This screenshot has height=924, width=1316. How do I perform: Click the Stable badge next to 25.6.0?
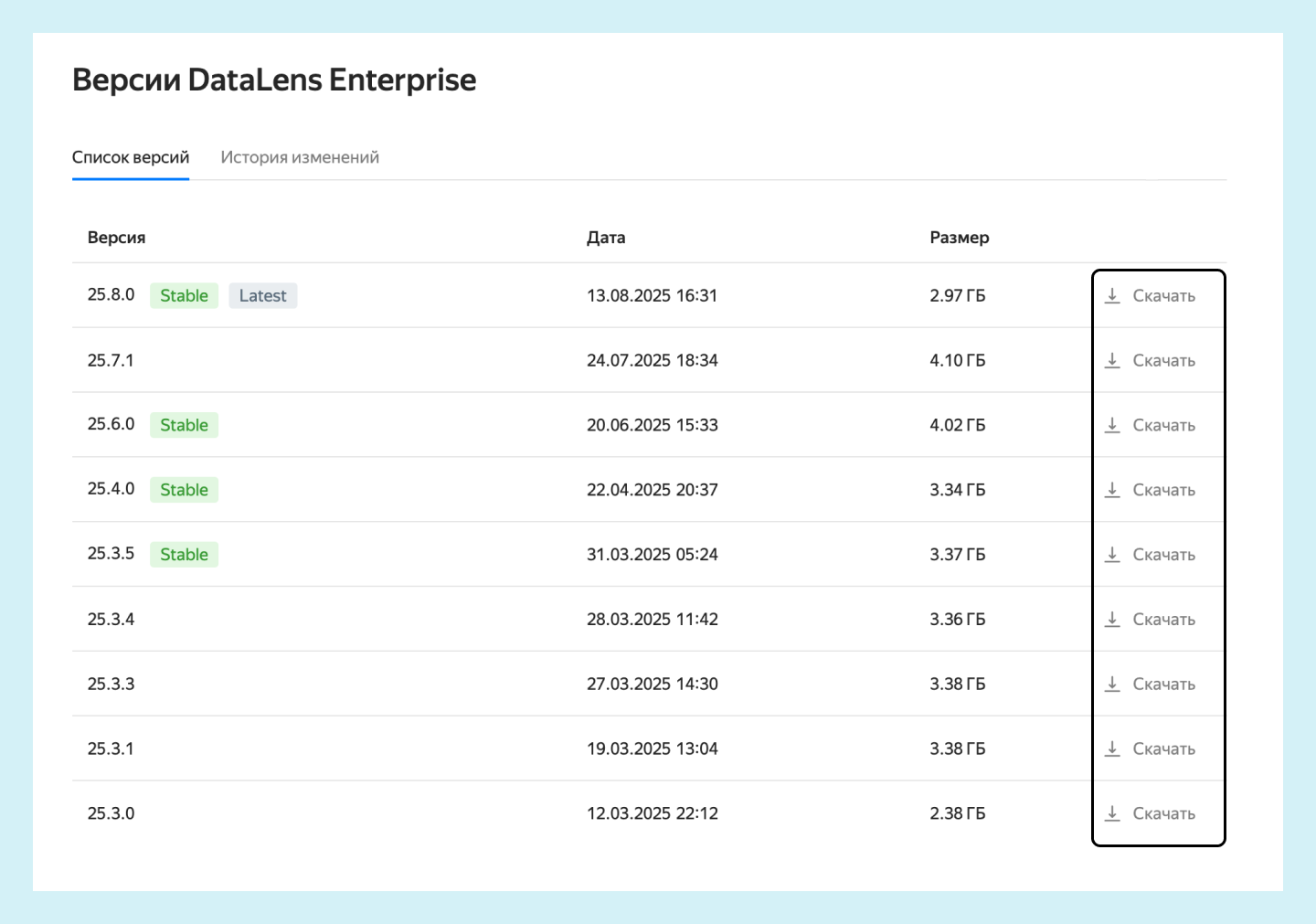[184, 425]
